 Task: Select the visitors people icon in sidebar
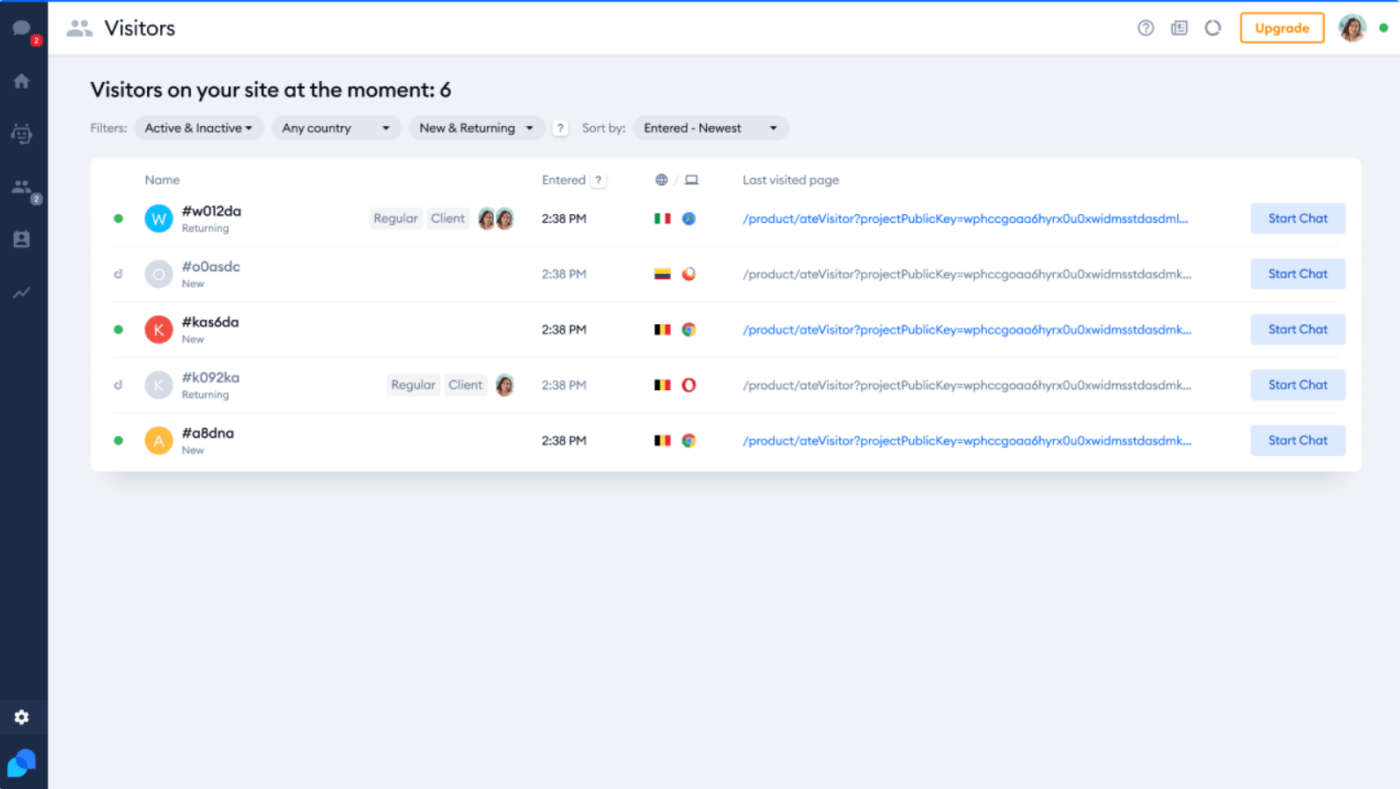pos(22,186)
